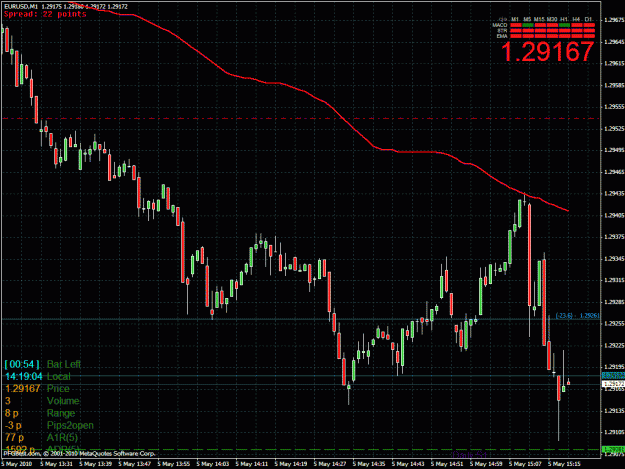Select the red dashed horizontal line
Image resolution: width=625 pixels, height=469 pixels.
pos(301,119)
